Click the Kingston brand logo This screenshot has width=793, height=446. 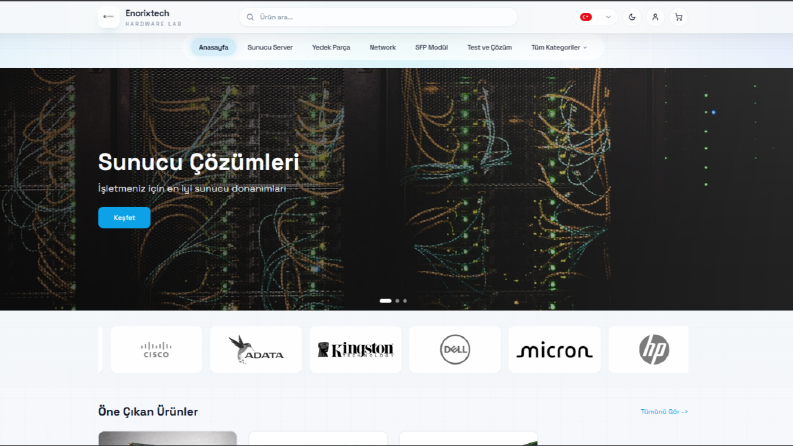coord(356,349)
